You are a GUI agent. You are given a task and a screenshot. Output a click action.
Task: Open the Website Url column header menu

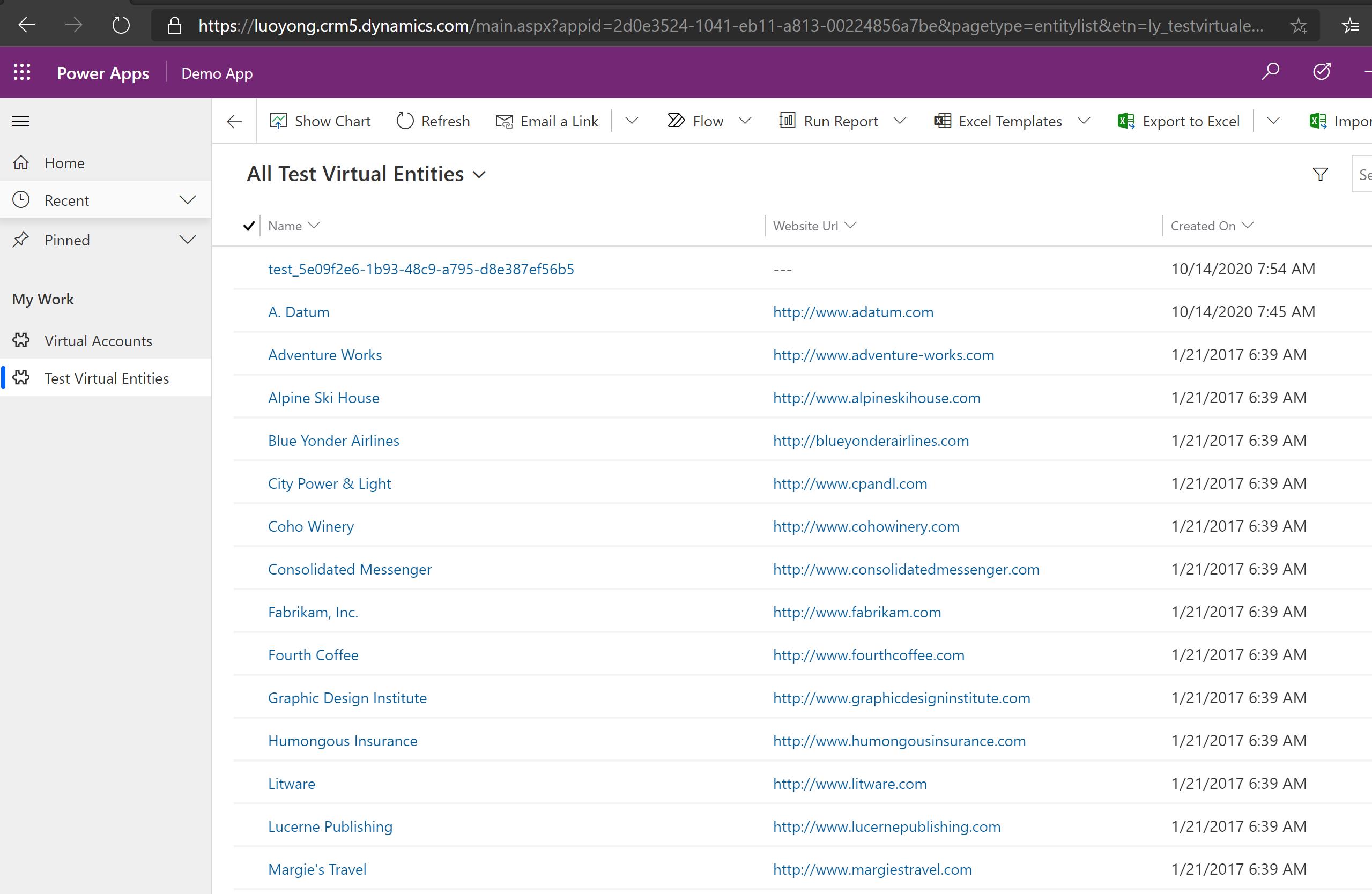(x=814, y=226)
